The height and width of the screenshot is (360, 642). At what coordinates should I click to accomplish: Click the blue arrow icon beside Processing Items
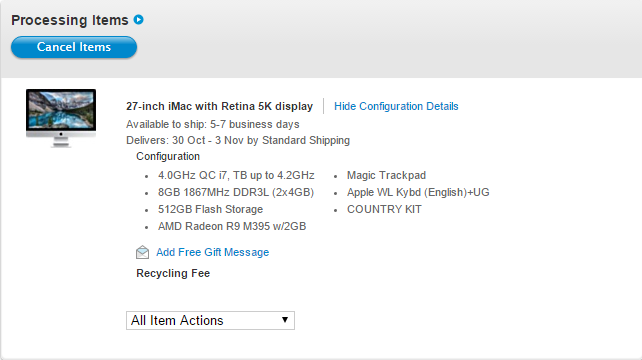tap(139, 20)
